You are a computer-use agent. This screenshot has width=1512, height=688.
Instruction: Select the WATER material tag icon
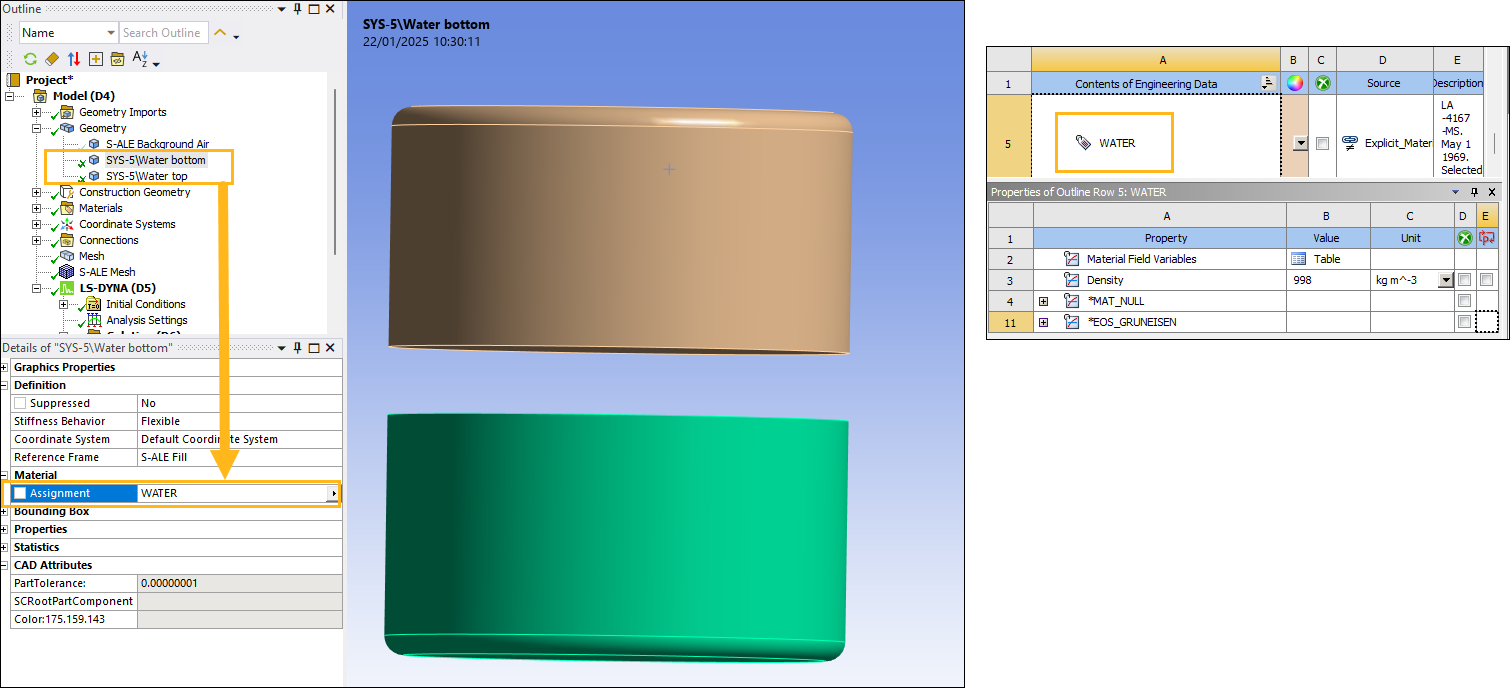click(1084, 143)
